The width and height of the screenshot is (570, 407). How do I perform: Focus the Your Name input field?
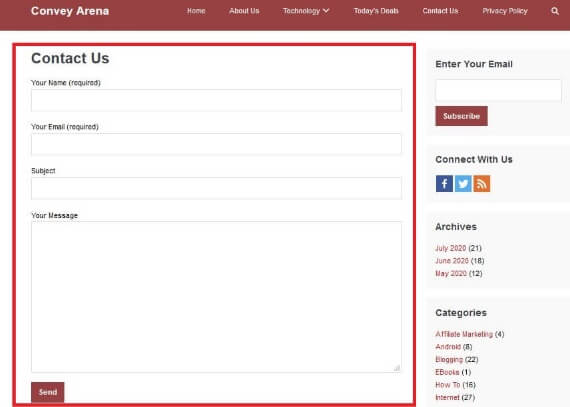tap(216, 100)
